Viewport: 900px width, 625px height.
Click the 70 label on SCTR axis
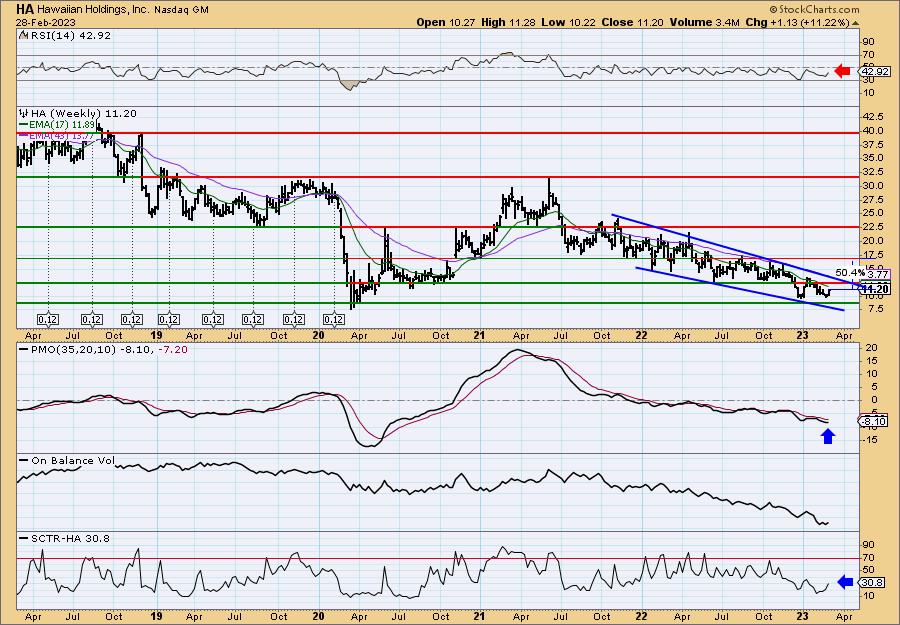(x=868, y=557)
